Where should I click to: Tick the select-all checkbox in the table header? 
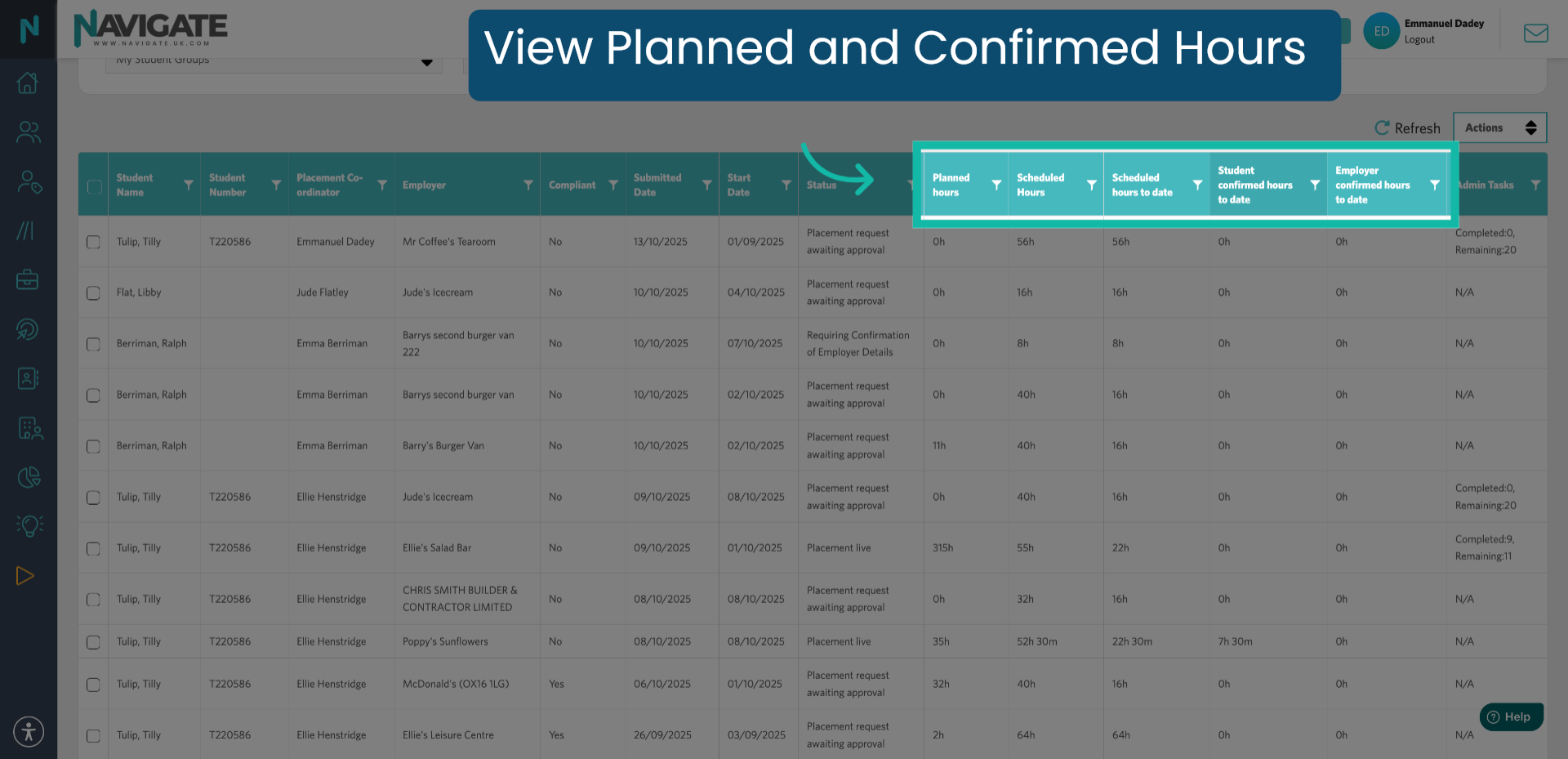(92, 184)
